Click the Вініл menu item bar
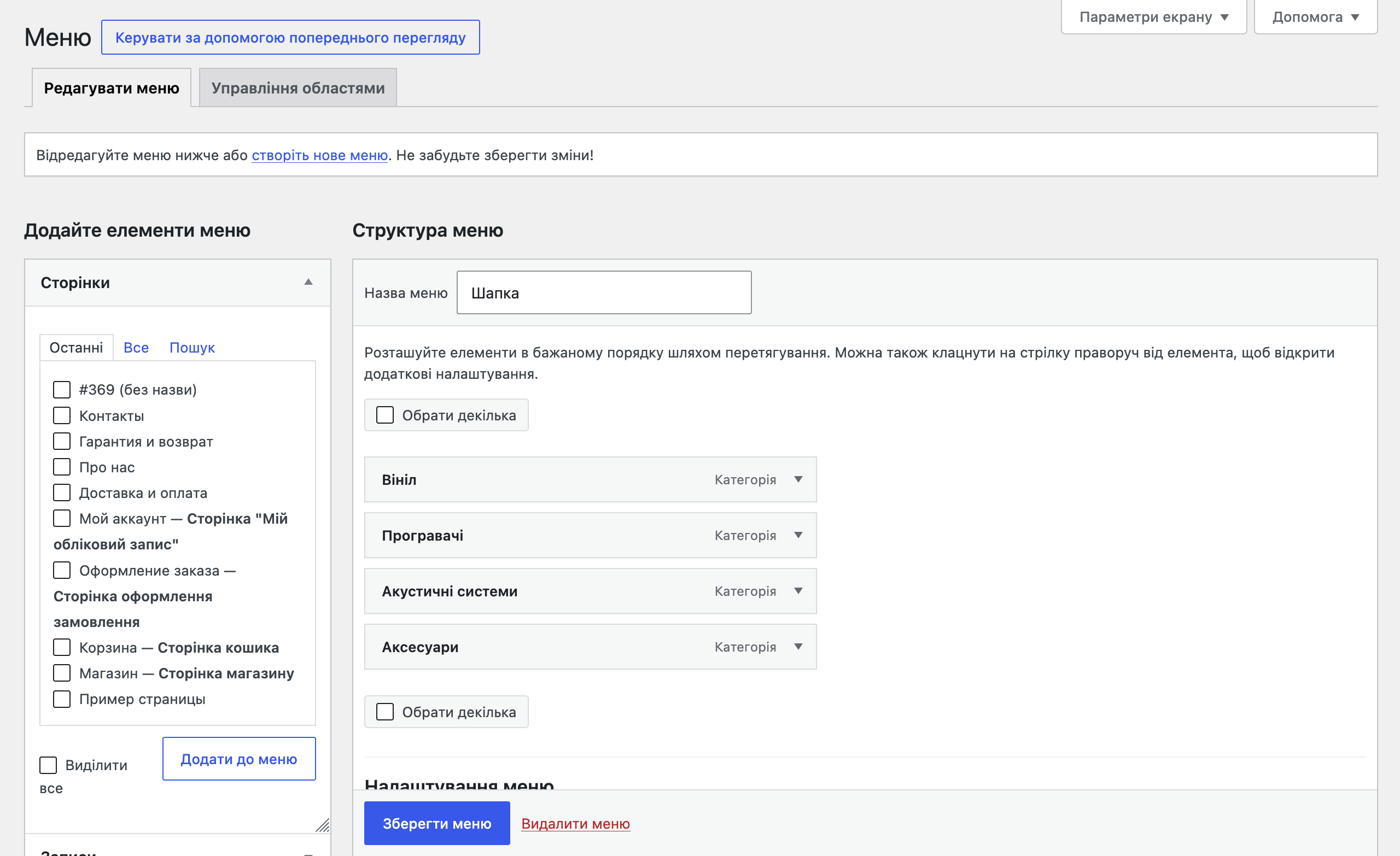1400x856 pixels. [590, 479]
